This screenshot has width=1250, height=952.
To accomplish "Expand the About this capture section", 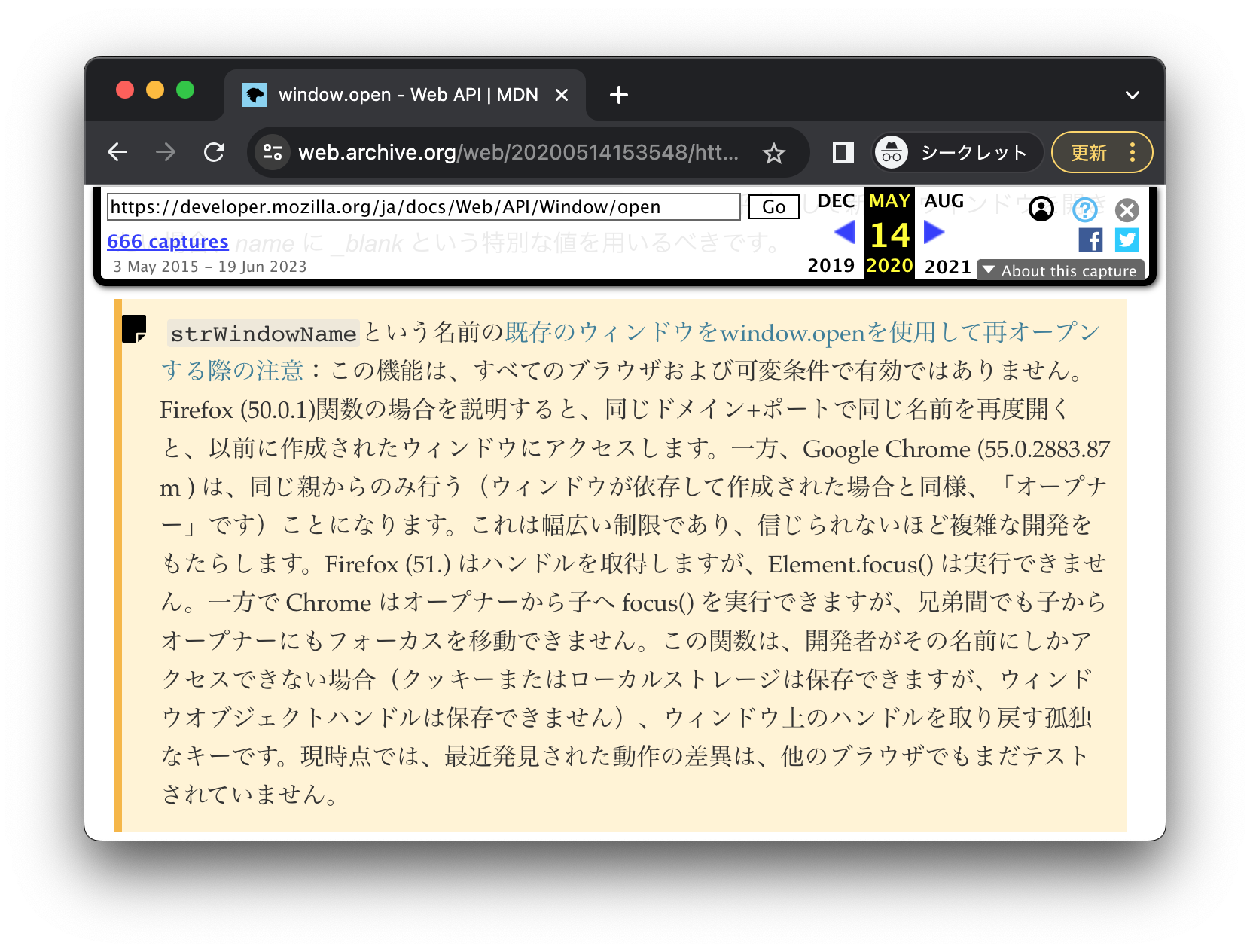I will (x=1060, y=270).
